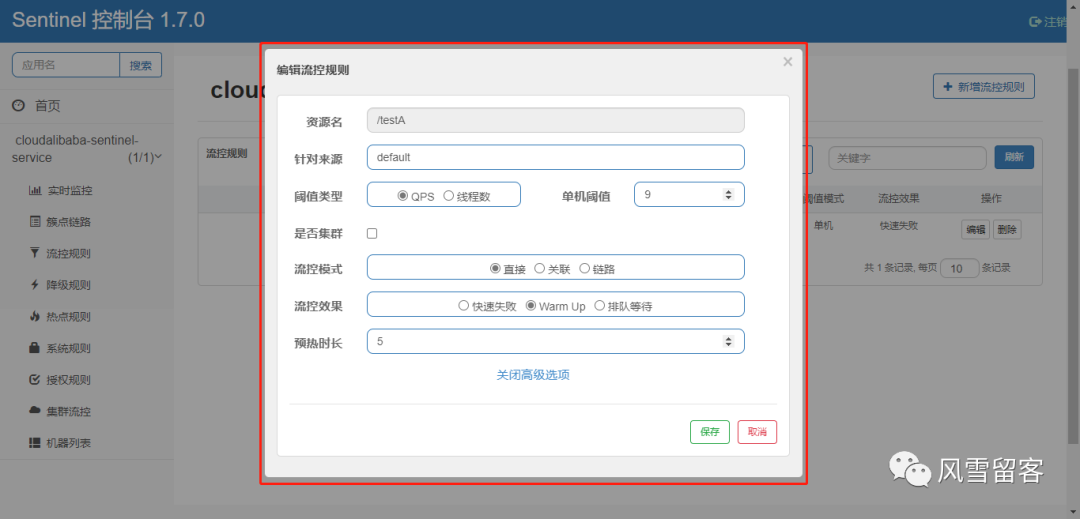Viewport: 1080px width, 519px height.
Task: Click the Sentinel 控制台 1.7.0 title
Action: click(x=108, y=21)
